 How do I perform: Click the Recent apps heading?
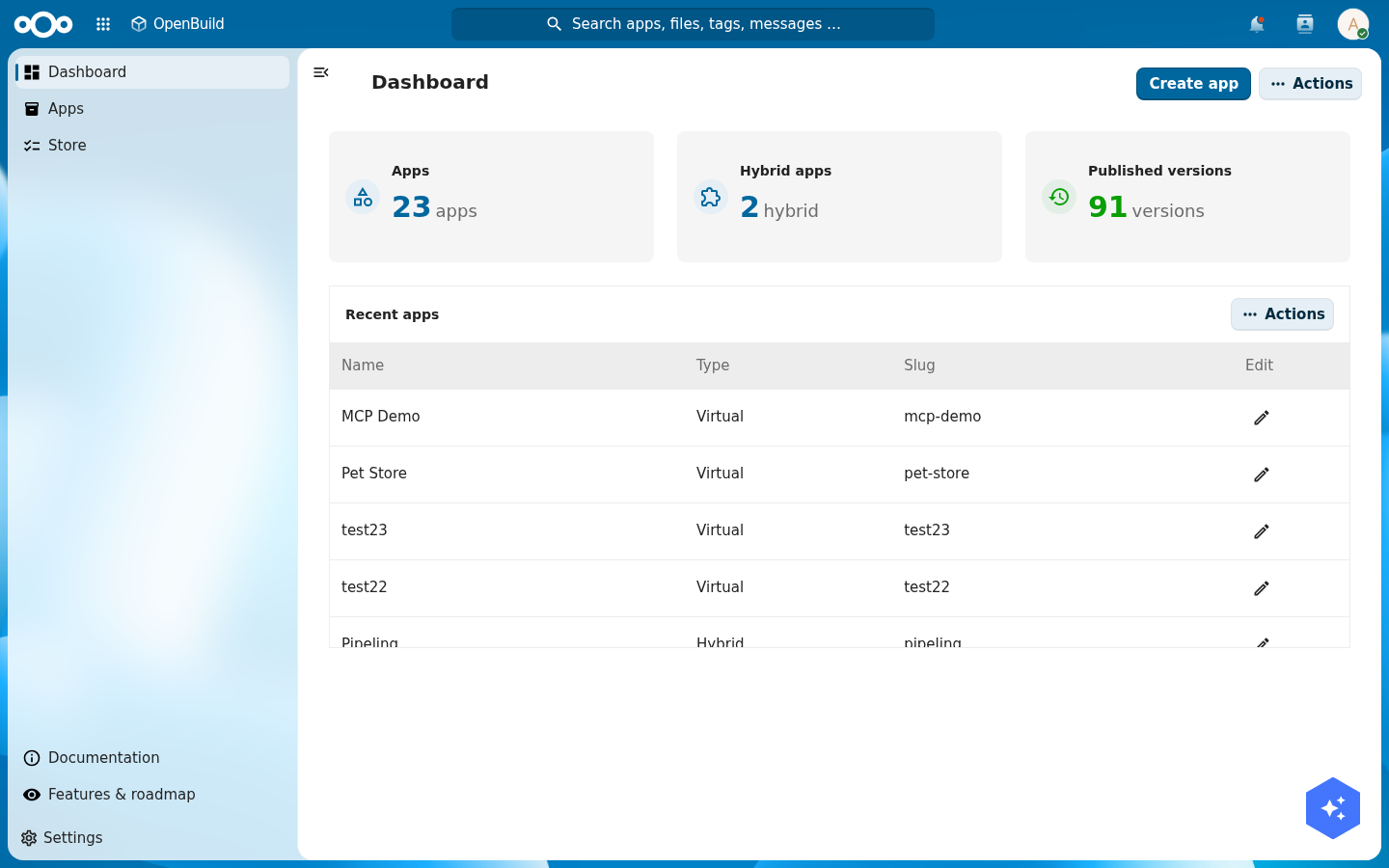pos(392,314)
